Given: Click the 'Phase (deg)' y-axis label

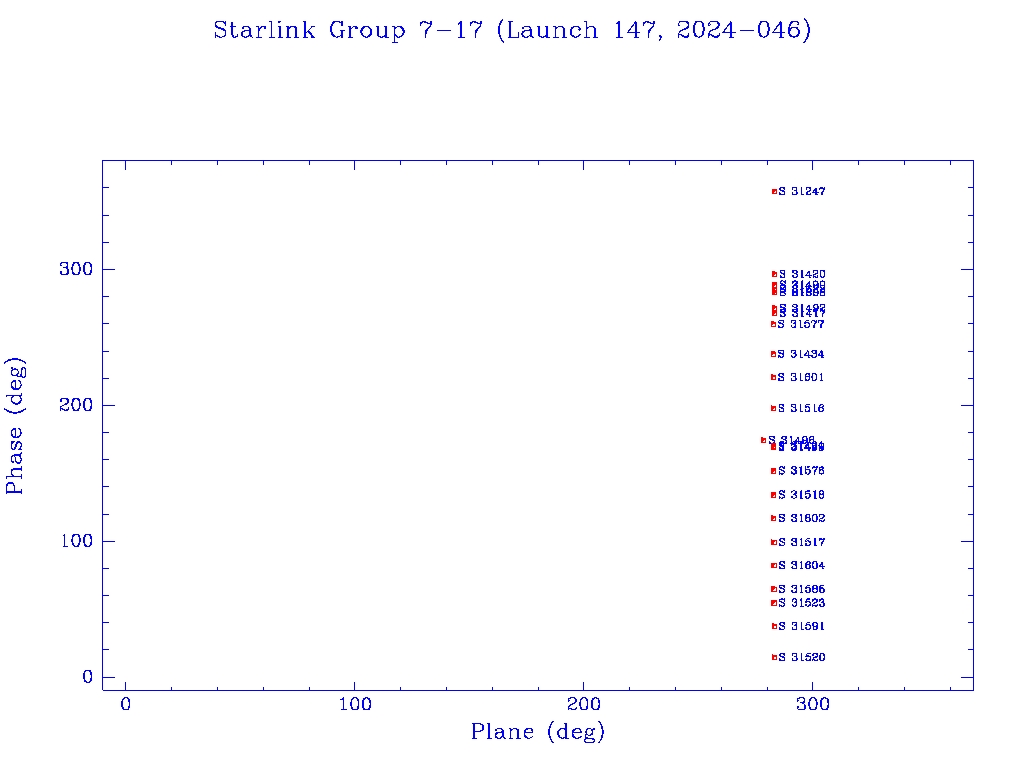Looking at the screenshot, I should (14, 426).
